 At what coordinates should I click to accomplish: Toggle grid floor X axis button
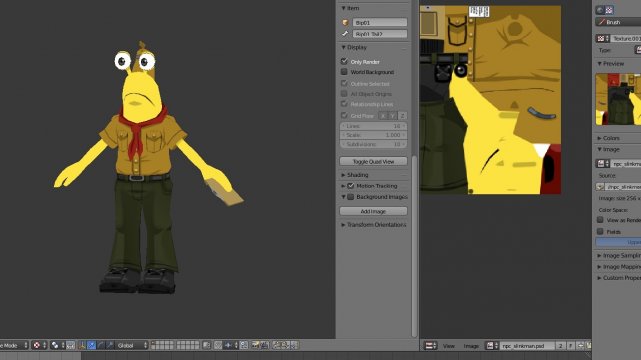[383, 116]
